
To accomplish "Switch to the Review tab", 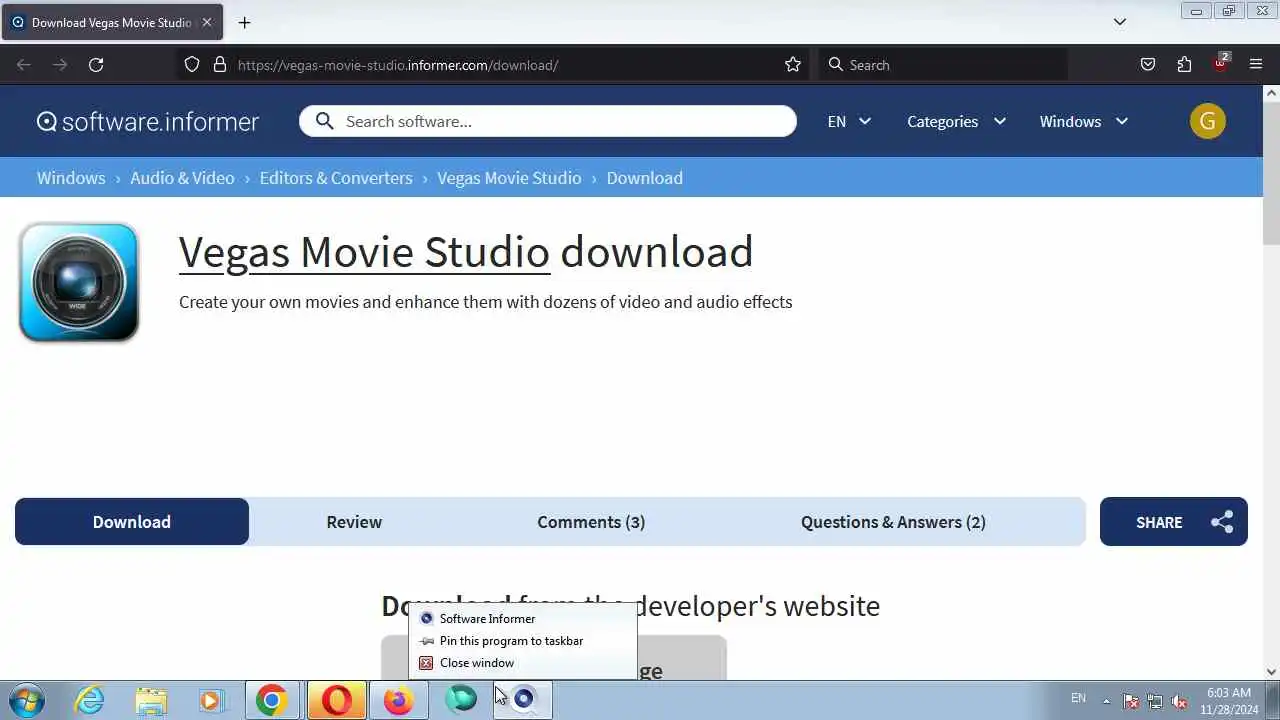I will coord(354,522).
